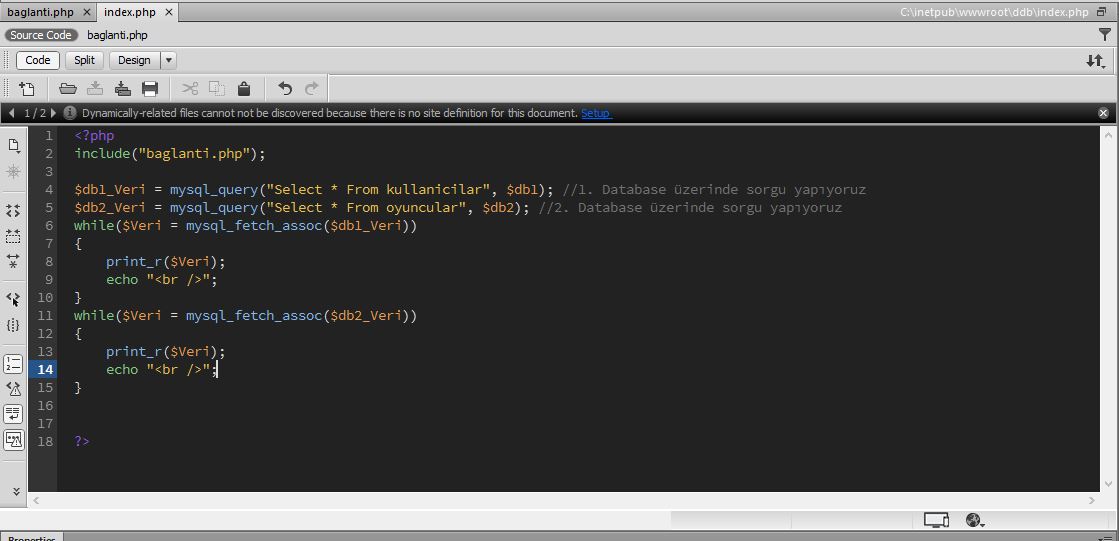The height and width of the screenshot is (541, 1119).
Task: Click the Collapse Full Tag icon
Action: point(14,211)
